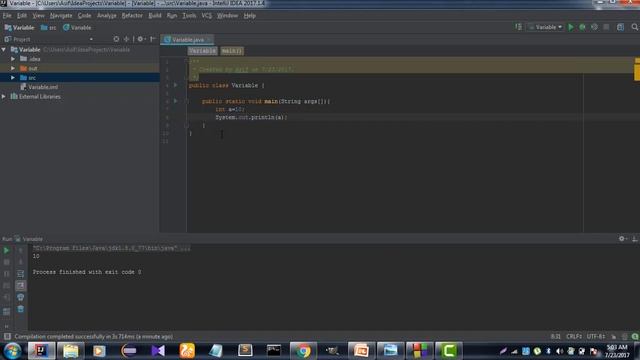This screenshot has height=360, width=640.
Task: Restore layout icon in Run panel
Action: point(7,312)
